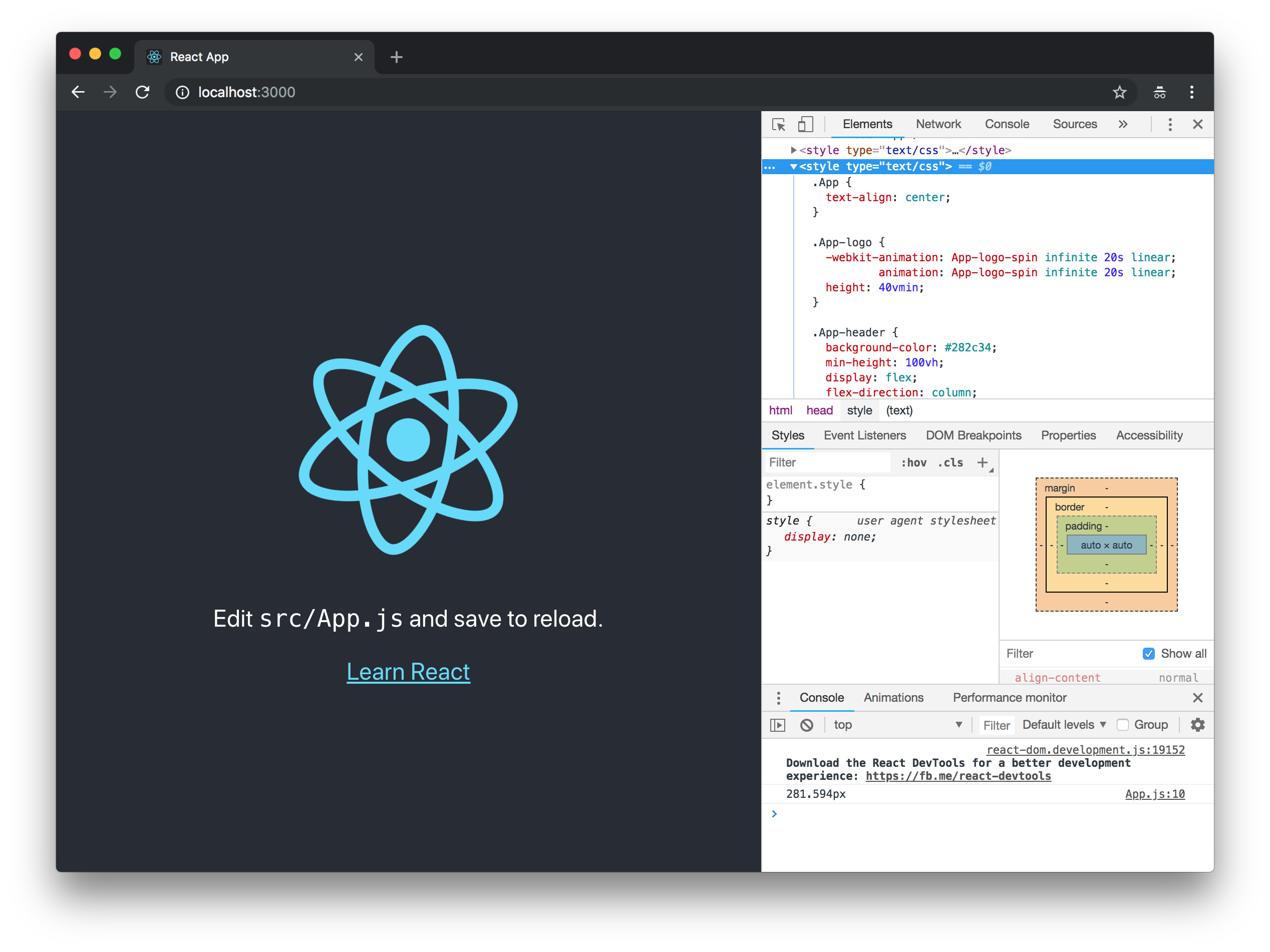Clear console with the ban icon

[806, 725]
